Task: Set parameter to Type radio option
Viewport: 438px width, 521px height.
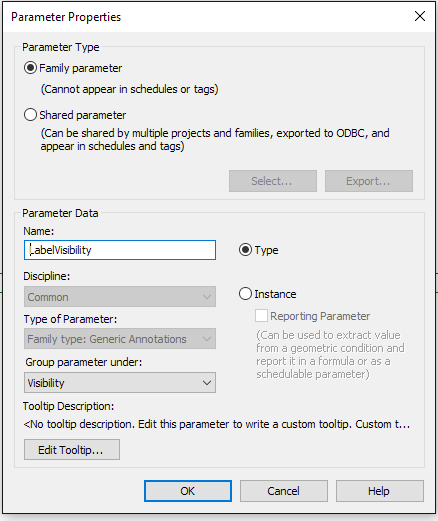Action: (x=245, y=250)
